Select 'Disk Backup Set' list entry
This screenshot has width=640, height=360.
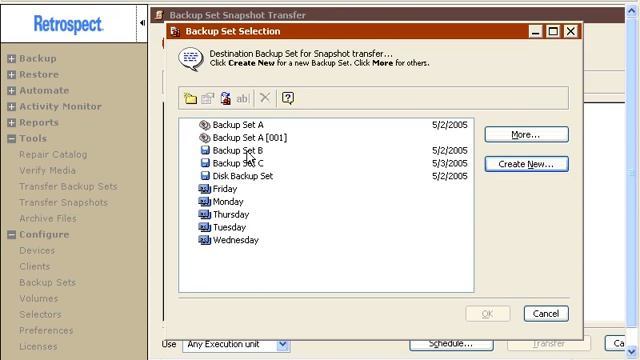243,176
